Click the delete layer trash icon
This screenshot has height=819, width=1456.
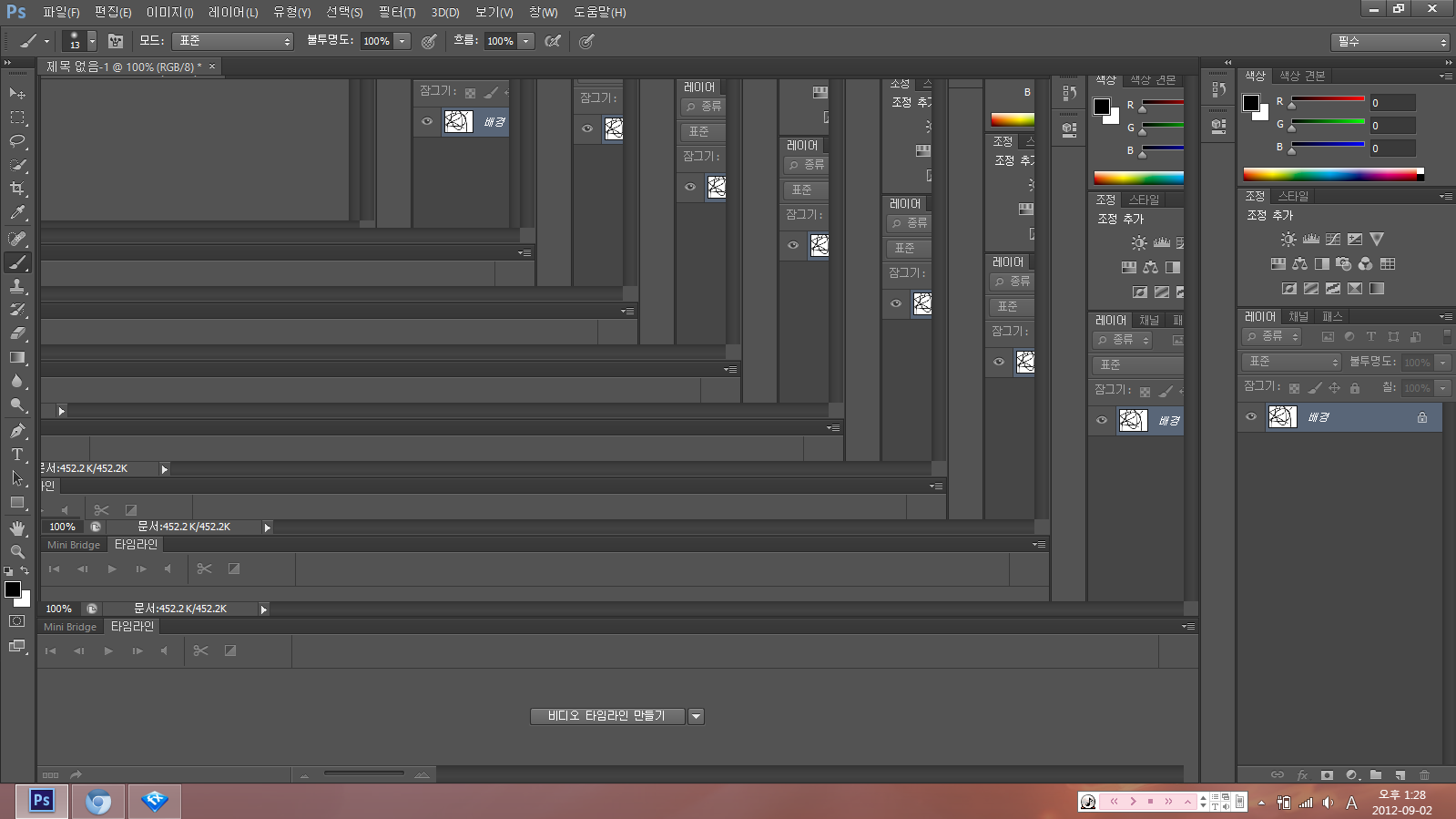coord(1425,775)
